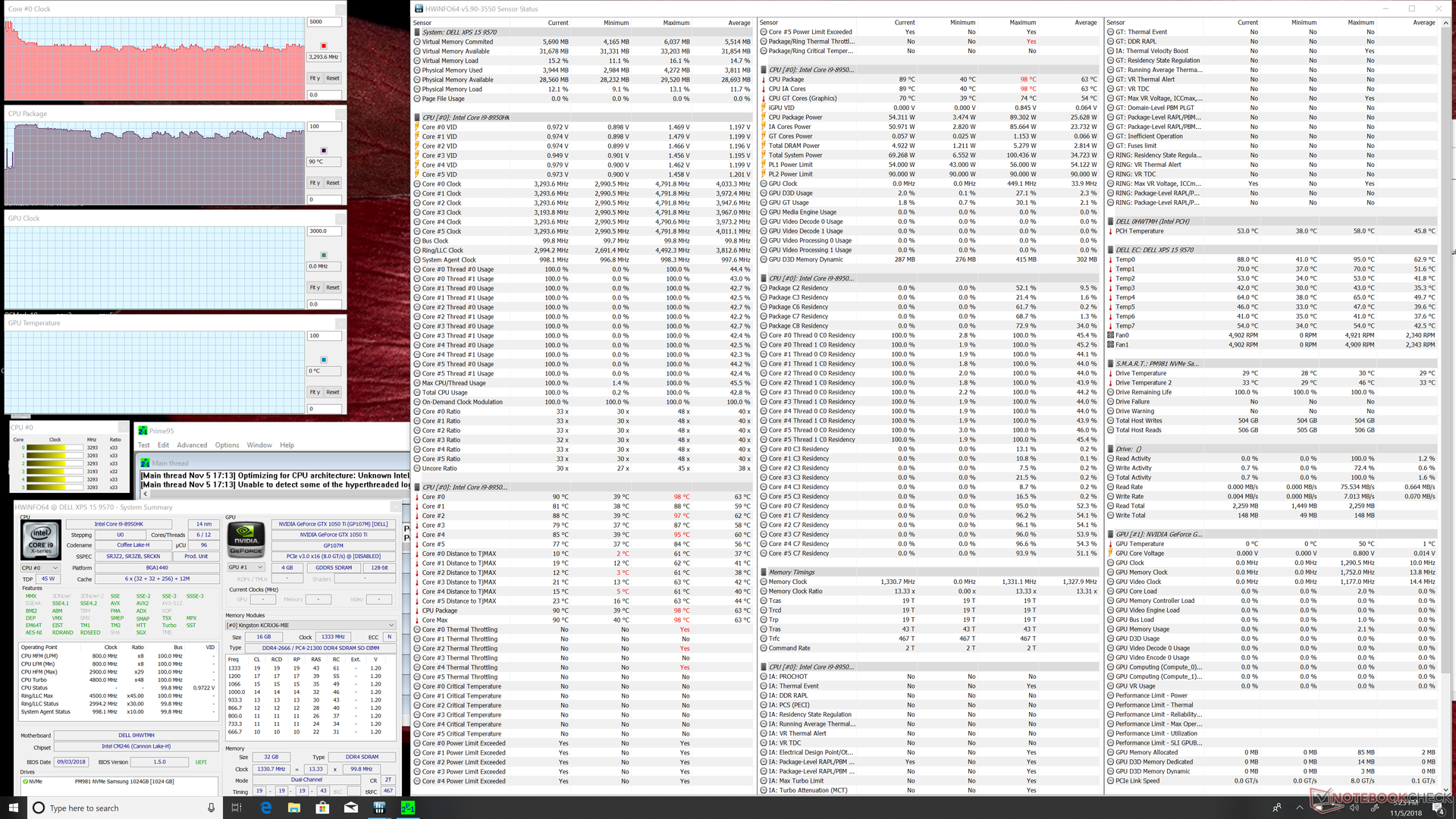Viewport: 1456px width, 819px height.
Task: Click the Intel Core i9 logo
Action: (x=40, y=540)
